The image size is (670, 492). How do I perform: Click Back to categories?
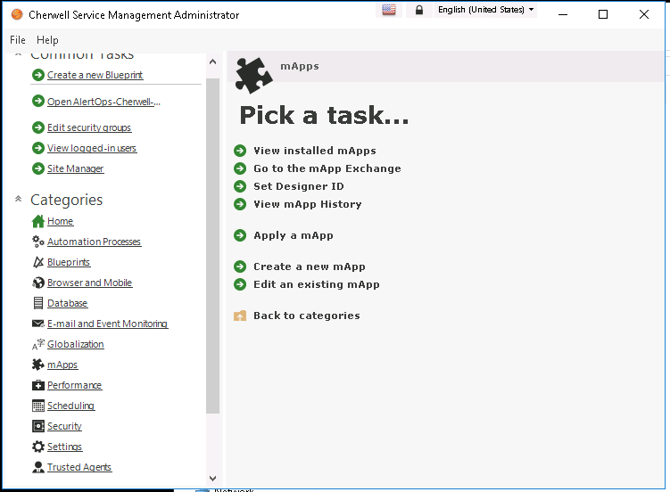click(306, 316)
